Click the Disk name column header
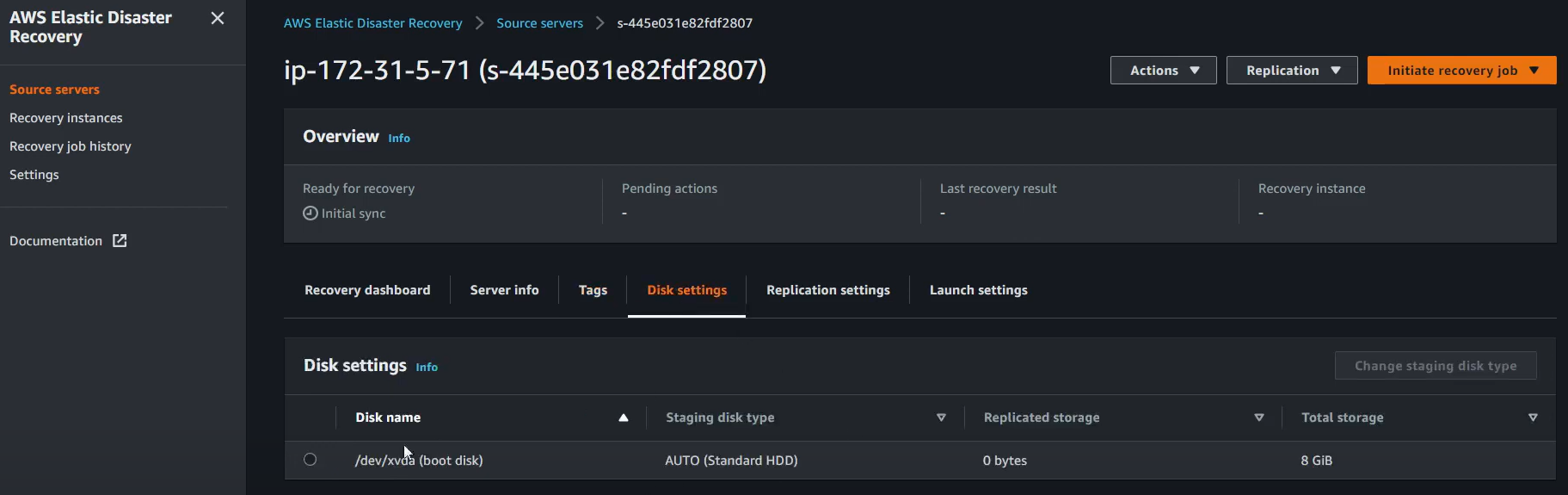Image resolution: width=1568 pixels, height=495 pixels. [x=388, y=418]
